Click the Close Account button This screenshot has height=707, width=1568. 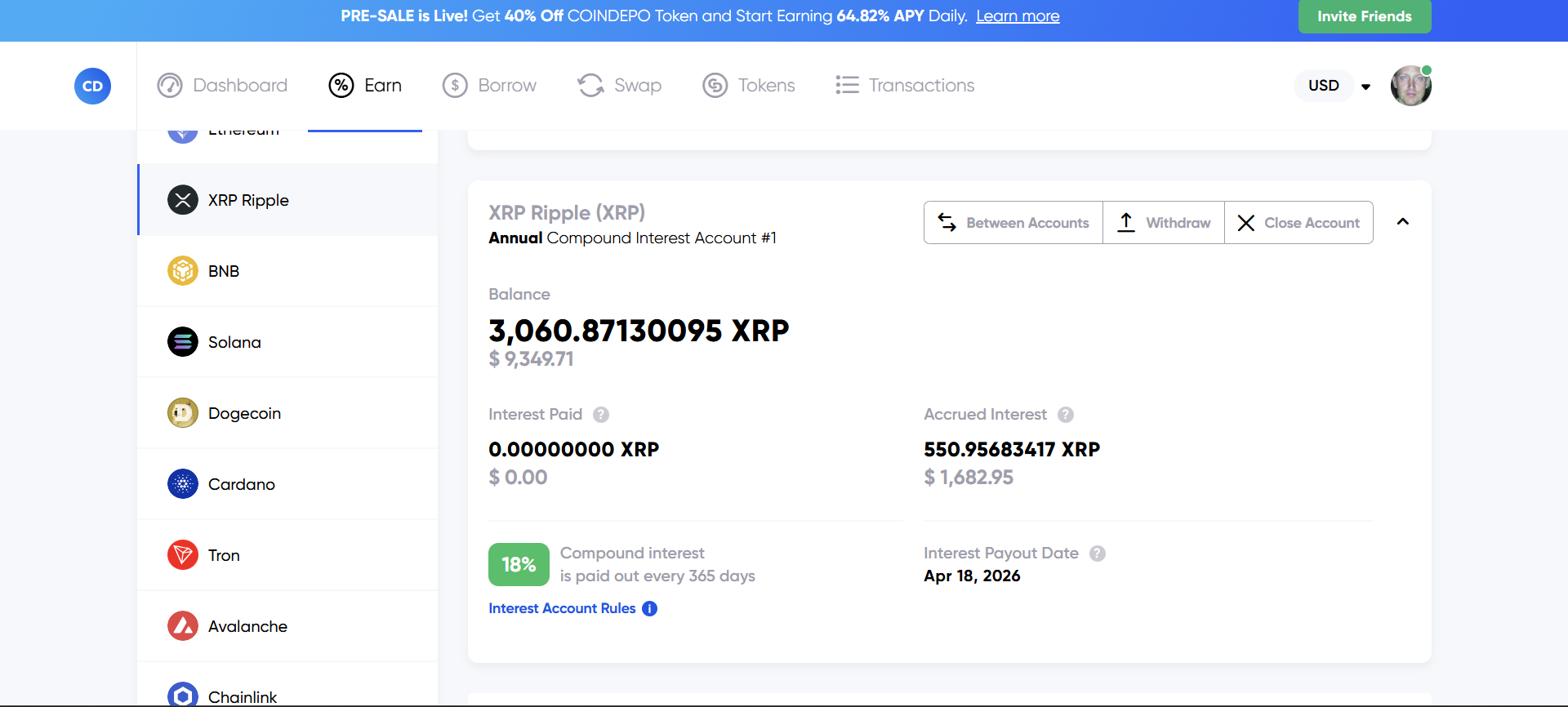pos(1298,222)
